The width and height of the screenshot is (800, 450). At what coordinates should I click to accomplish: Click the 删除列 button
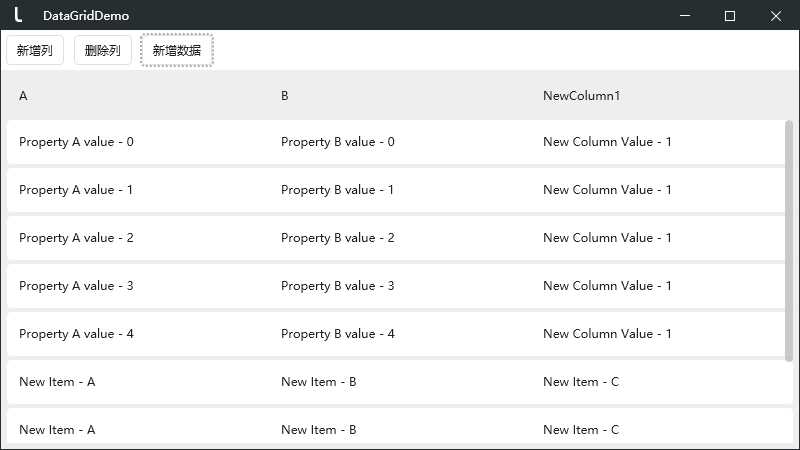tap(103, 51)
